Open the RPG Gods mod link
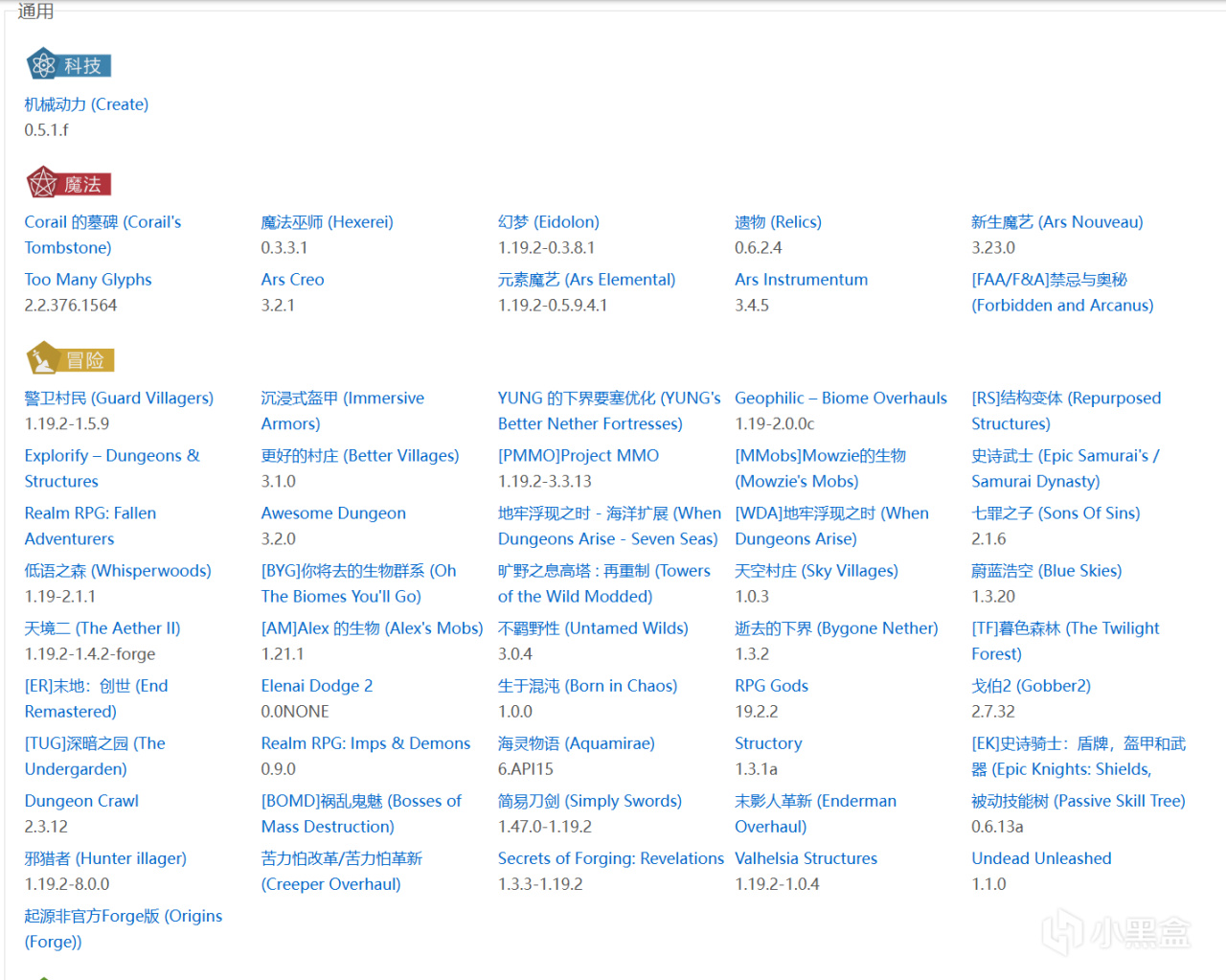Screen dimensions: 1226x980 click(771, 686)
